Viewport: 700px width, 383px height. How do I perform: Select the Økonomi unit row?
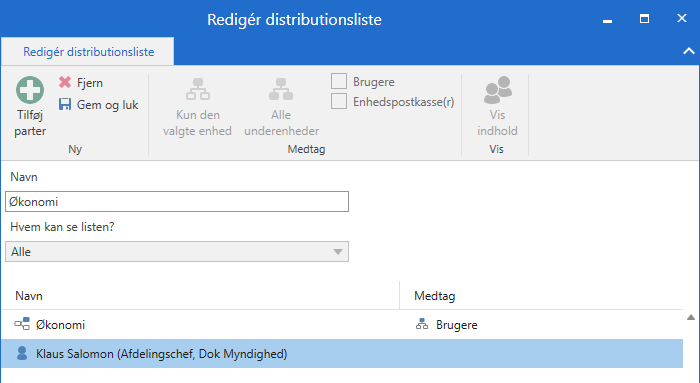point(342,325)
